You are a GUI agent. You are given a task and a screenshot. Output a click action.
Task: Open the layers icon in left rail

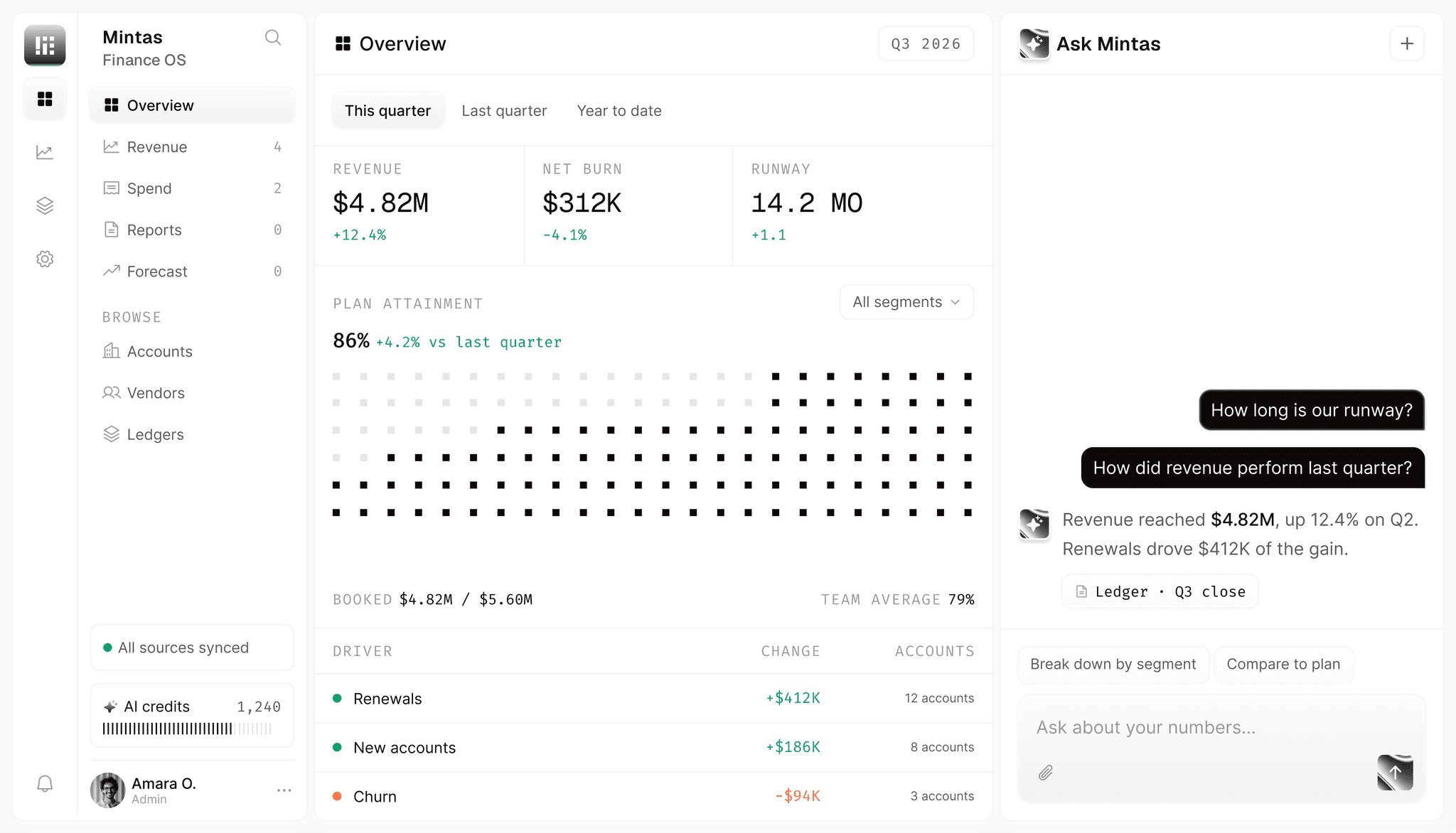click(45, 205)
